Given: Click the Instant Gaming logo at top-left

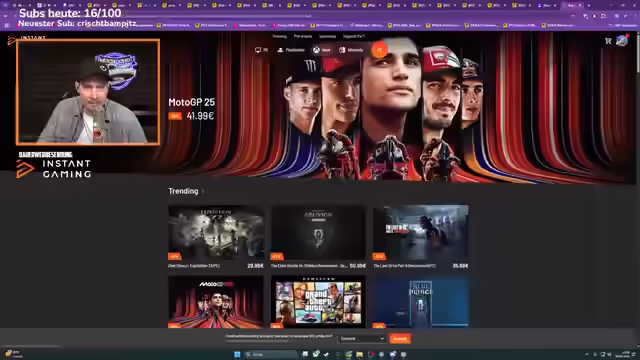Looking at the screenshot, I should pyautogui.click(x=27, y=39).
